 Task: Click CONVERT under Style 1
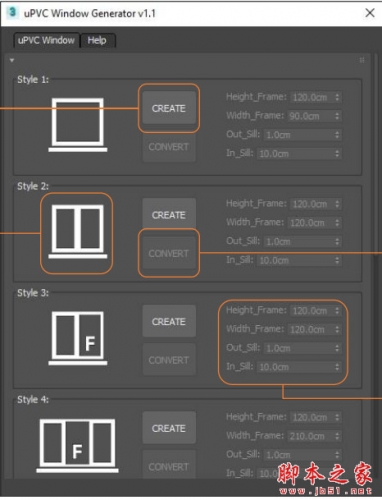(x=169, y=147)
